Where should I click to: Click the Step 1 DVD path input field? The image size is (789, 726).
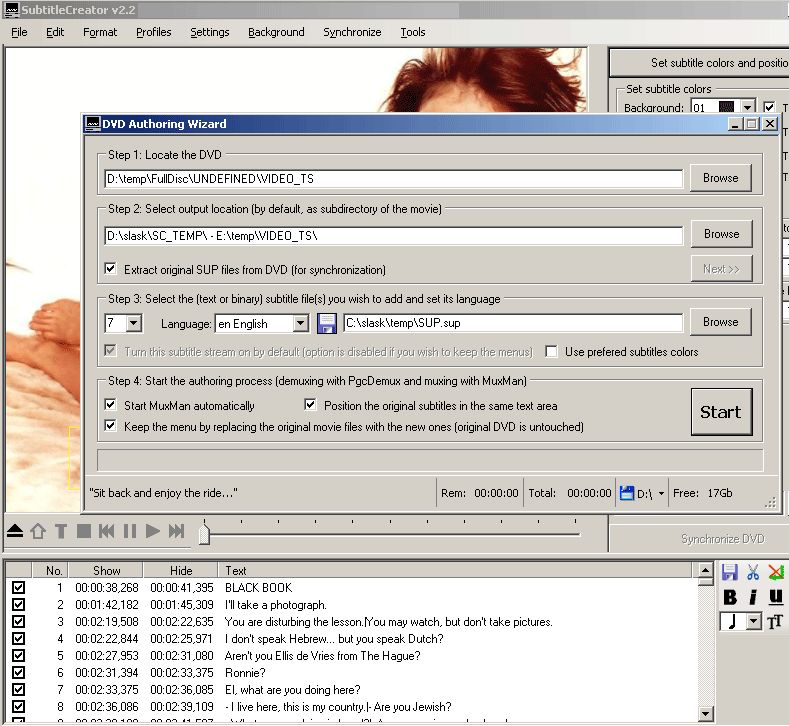(393, 179)
